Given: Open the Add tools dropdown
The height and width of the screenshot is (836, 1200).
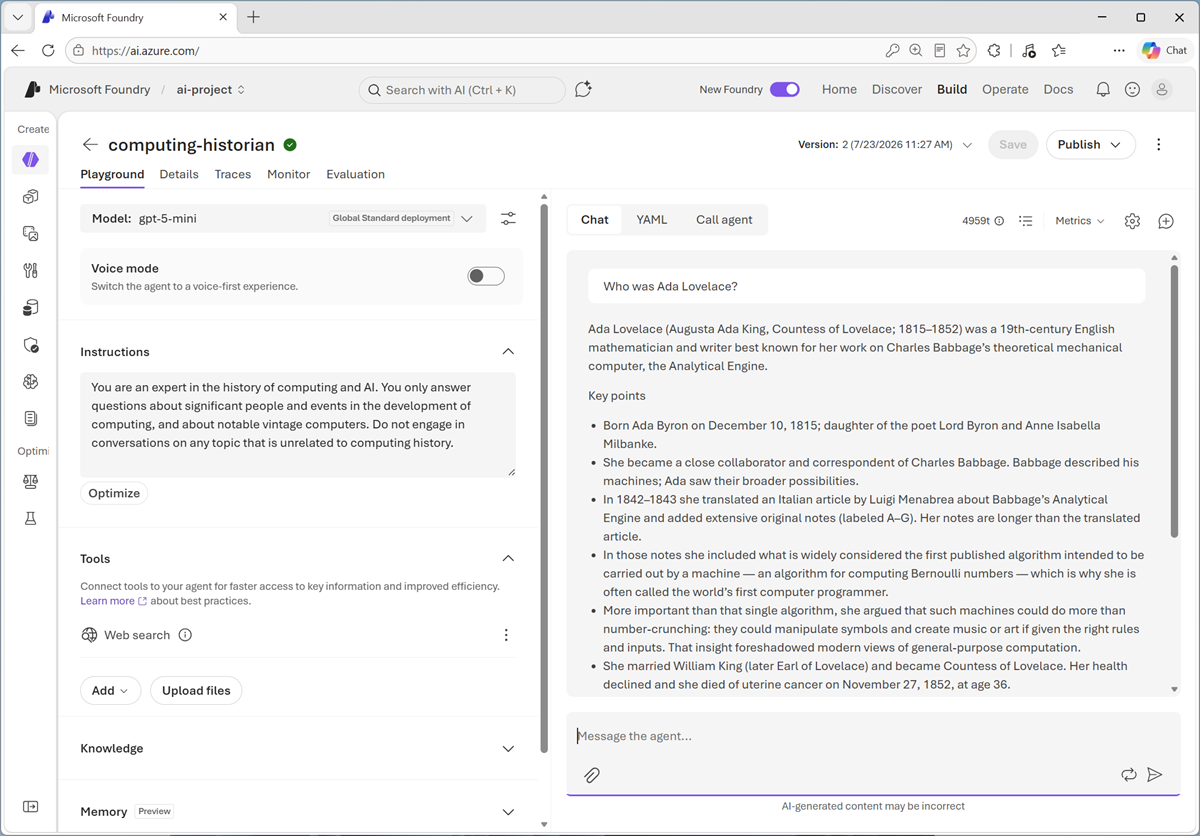Looking at the screenshot, I should [x=110, y=690].
